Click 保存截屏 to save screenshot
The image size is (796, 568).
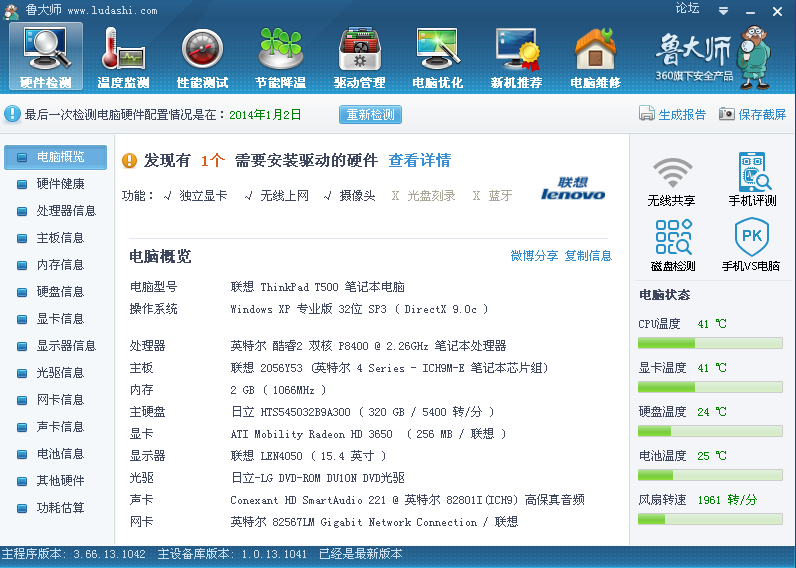point(752,115)
